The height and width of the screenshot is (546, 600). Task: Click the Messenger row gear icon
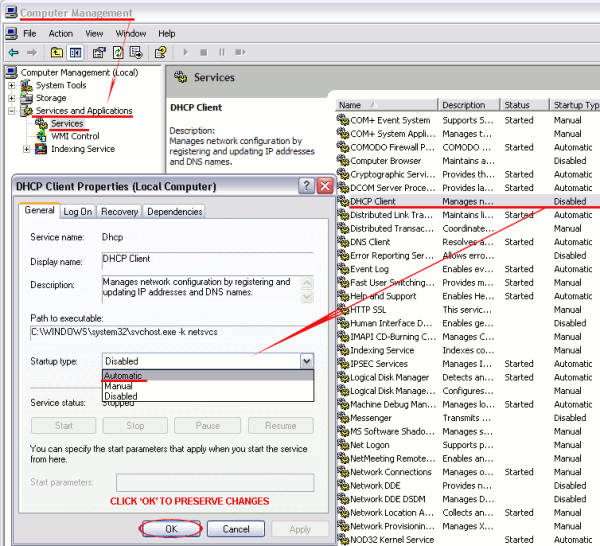point(343,418)
